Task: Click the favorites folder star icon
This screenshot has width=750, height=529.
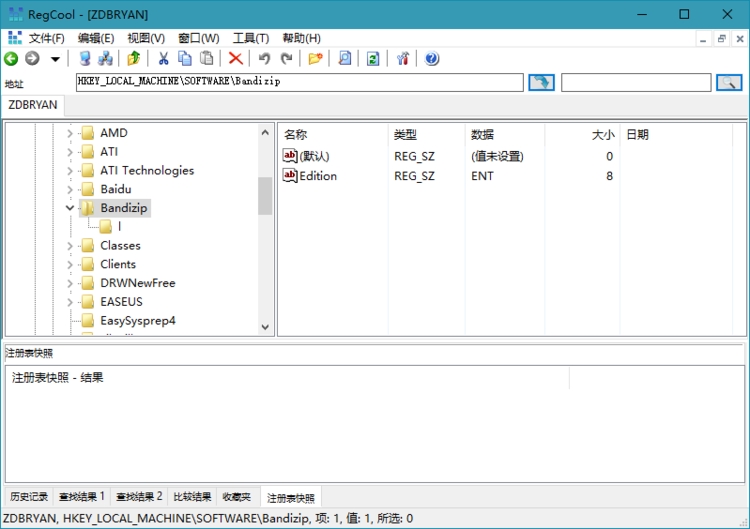Action: pyautogui.click(x=315, y=59)
